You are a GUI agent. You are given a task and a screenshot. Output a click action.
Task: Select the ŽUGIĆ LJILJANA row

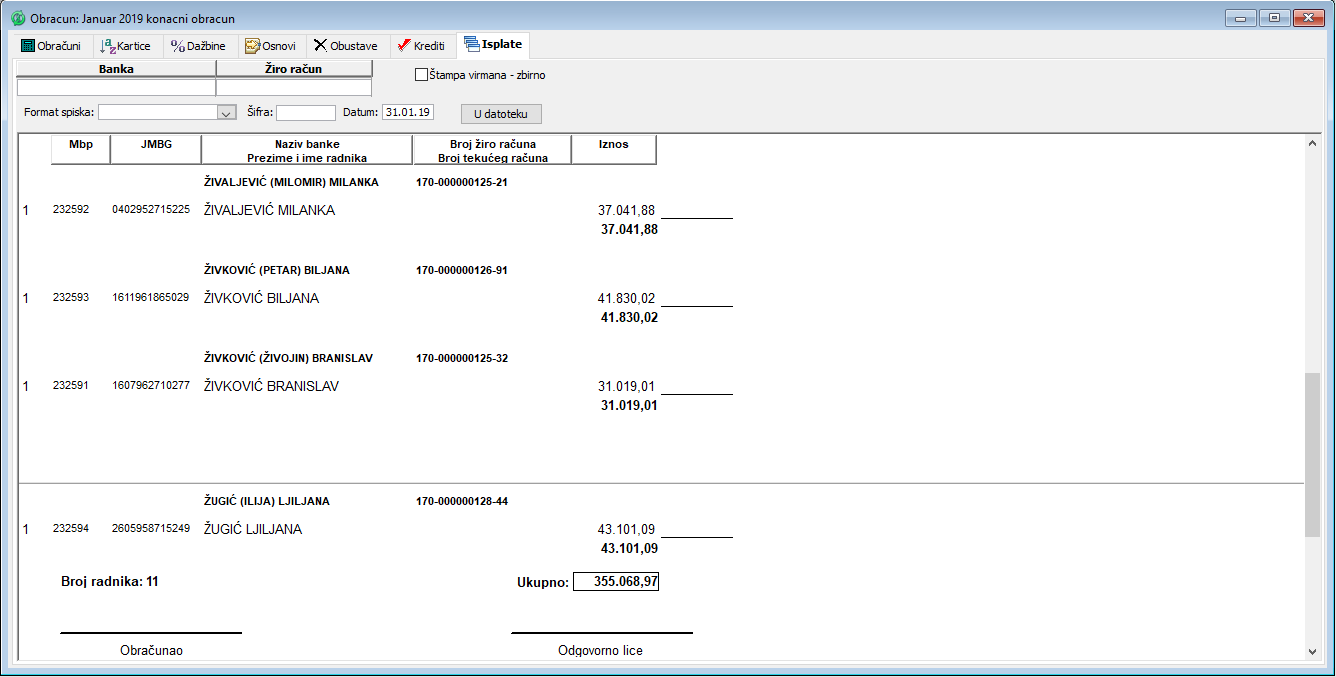[253, 529]
